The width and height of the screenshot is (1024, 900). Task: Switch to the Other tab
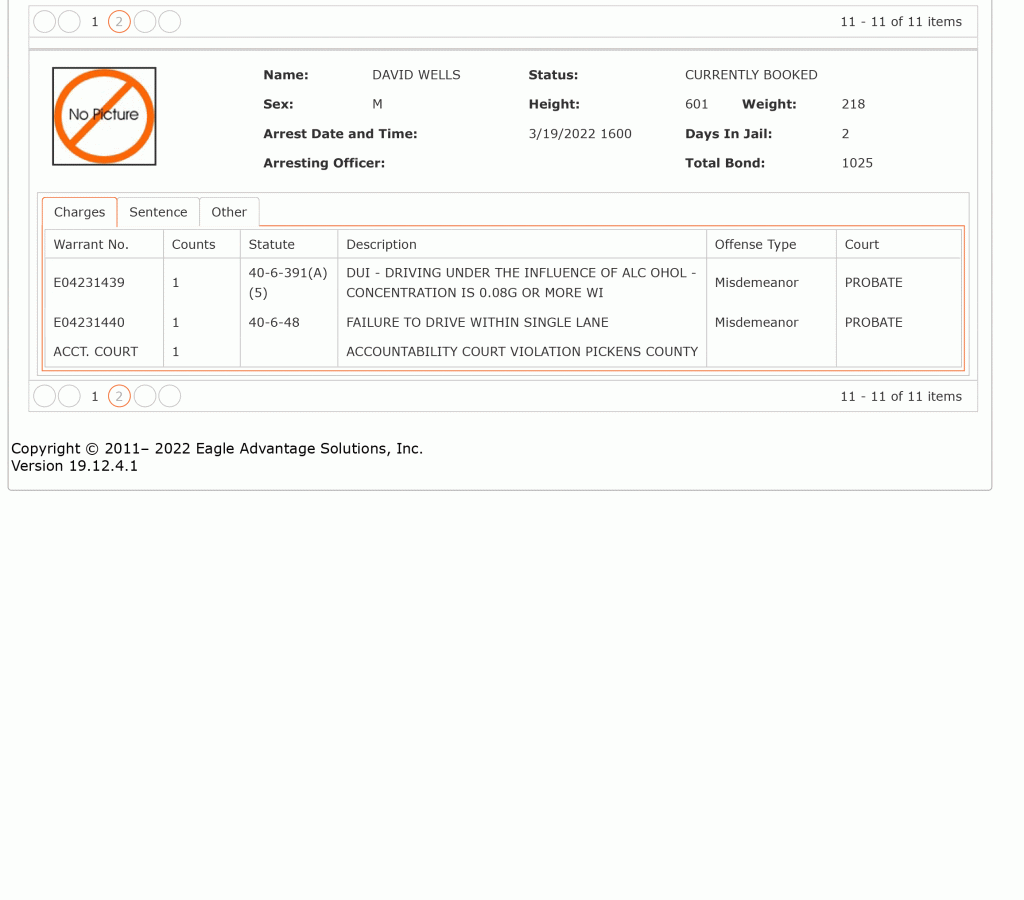click(229, 212)
